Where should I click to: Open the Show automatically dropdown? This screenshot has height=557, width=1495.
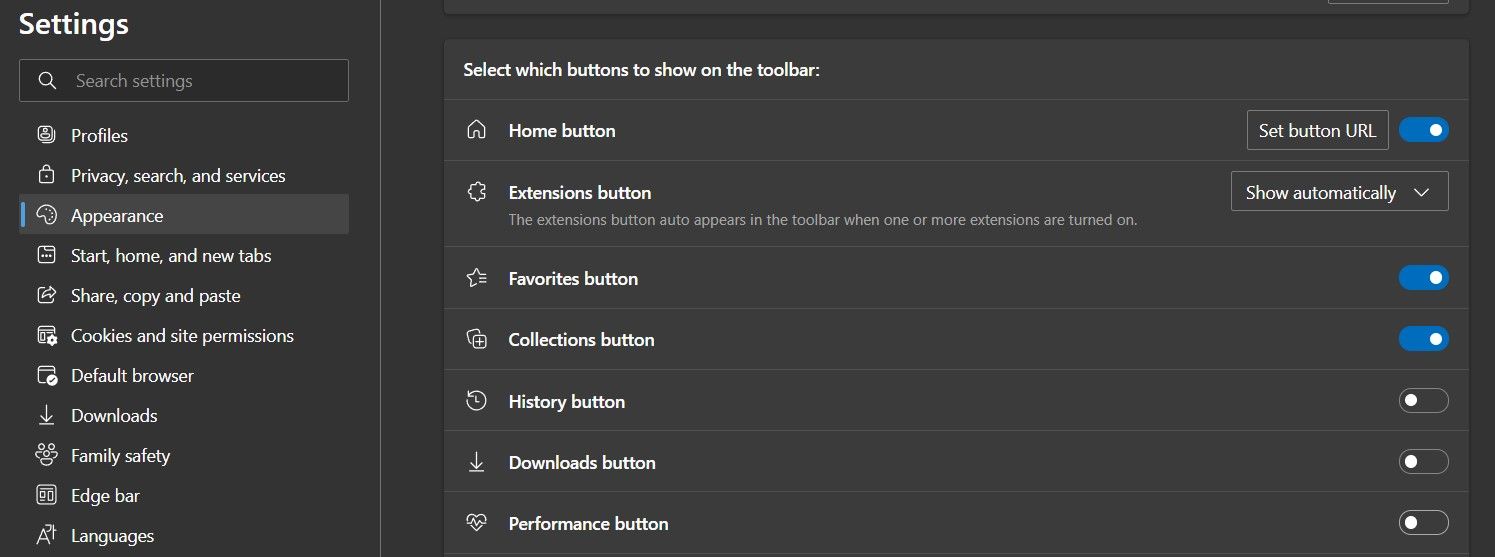[x=1339, y=192]
